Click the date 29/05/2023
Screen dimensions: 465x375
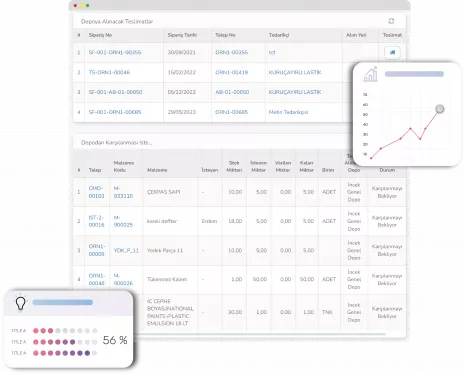click(x=182, y=112)
